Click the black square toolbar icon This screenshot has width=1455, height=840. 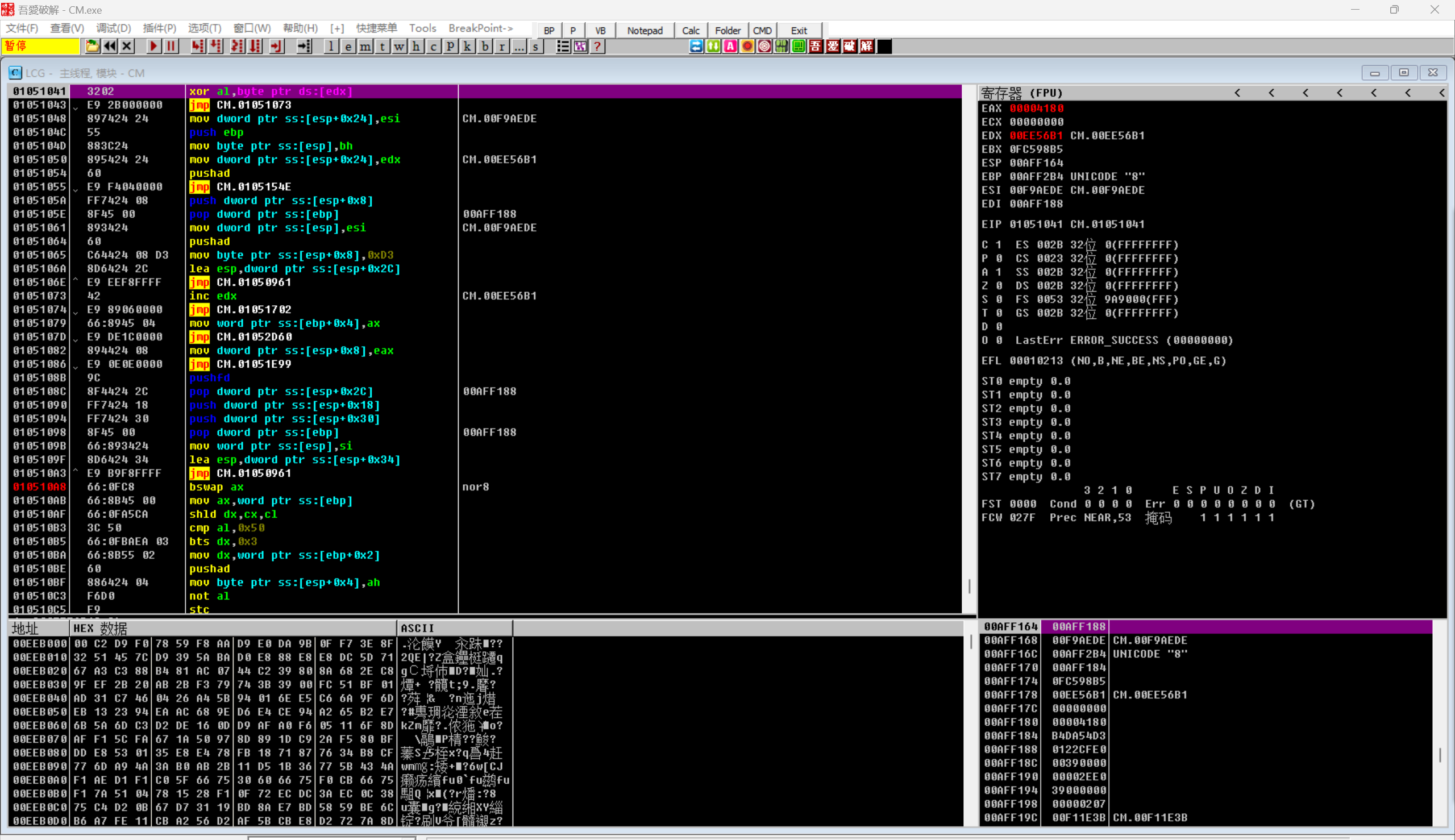884,46
